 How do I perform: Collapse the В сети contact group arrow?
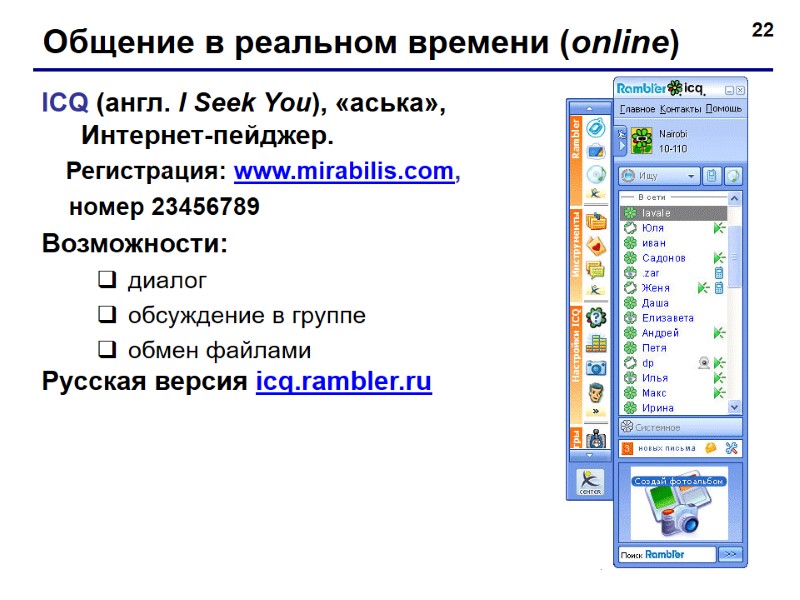point(734,198)
